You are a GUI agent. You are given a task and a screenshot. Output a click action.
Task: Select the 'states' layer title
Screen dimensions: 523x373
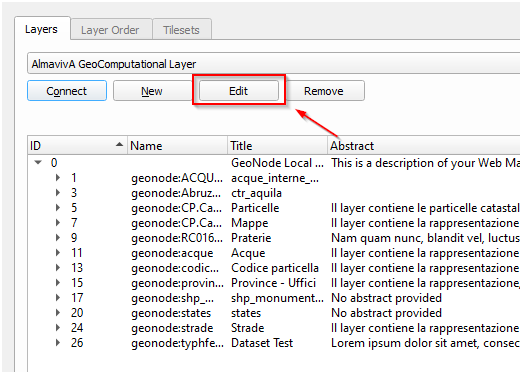[x=246, y=313]
